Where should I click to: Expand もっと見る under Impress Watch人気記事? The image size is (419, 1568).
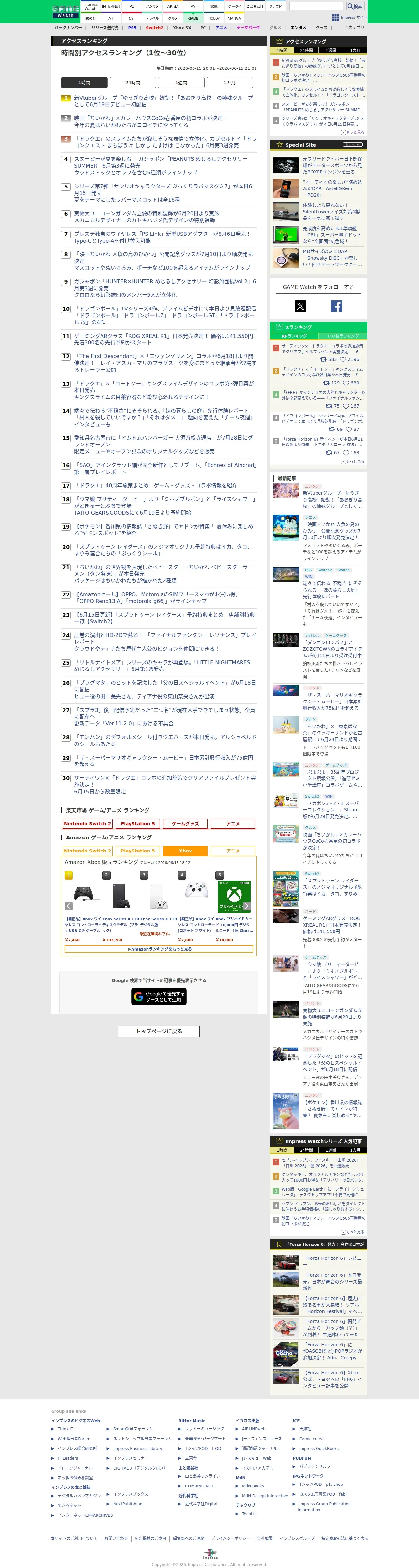click(x=353, y=1232)
